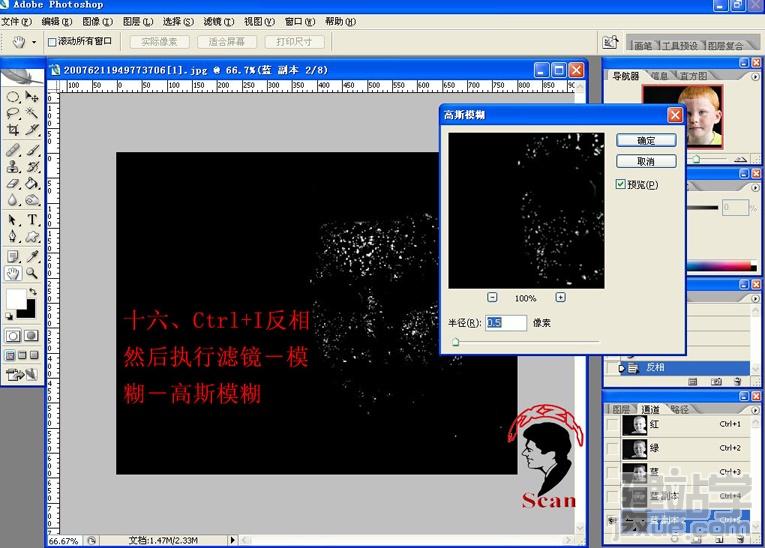Viewport: 765px width, 548px height.
Task: Click the swap foreground/background colors arrow
Action: (x=32, y=292)
